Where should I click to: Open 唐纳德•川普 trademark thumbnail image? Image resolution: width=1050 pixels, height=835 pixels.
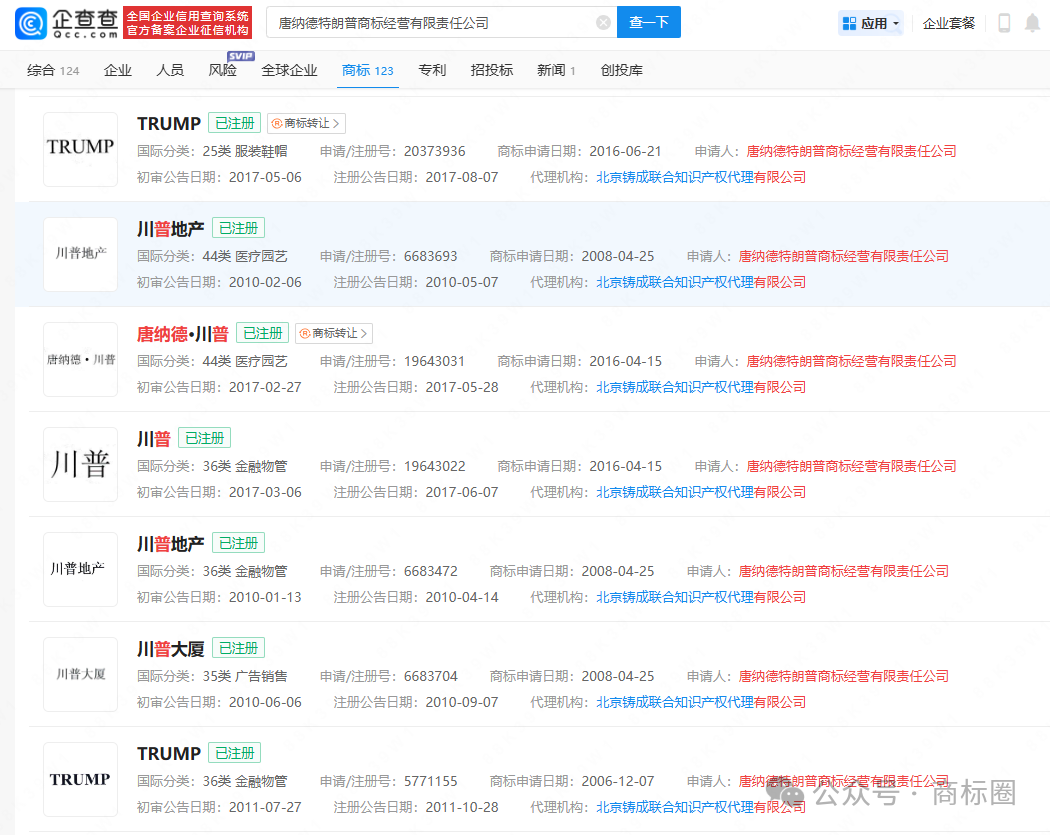point(80,360)
